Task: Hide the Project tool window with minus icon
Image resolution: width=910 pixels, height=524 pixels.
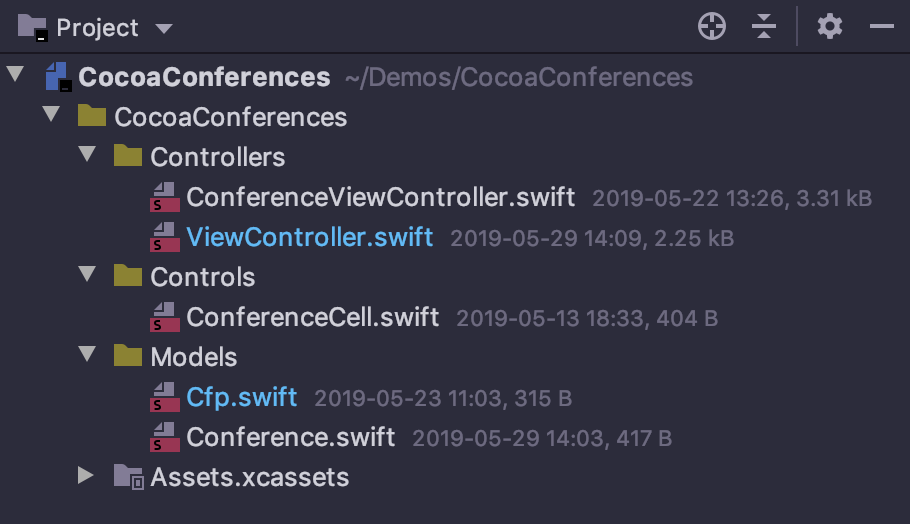Action: [x=882, y=26]
